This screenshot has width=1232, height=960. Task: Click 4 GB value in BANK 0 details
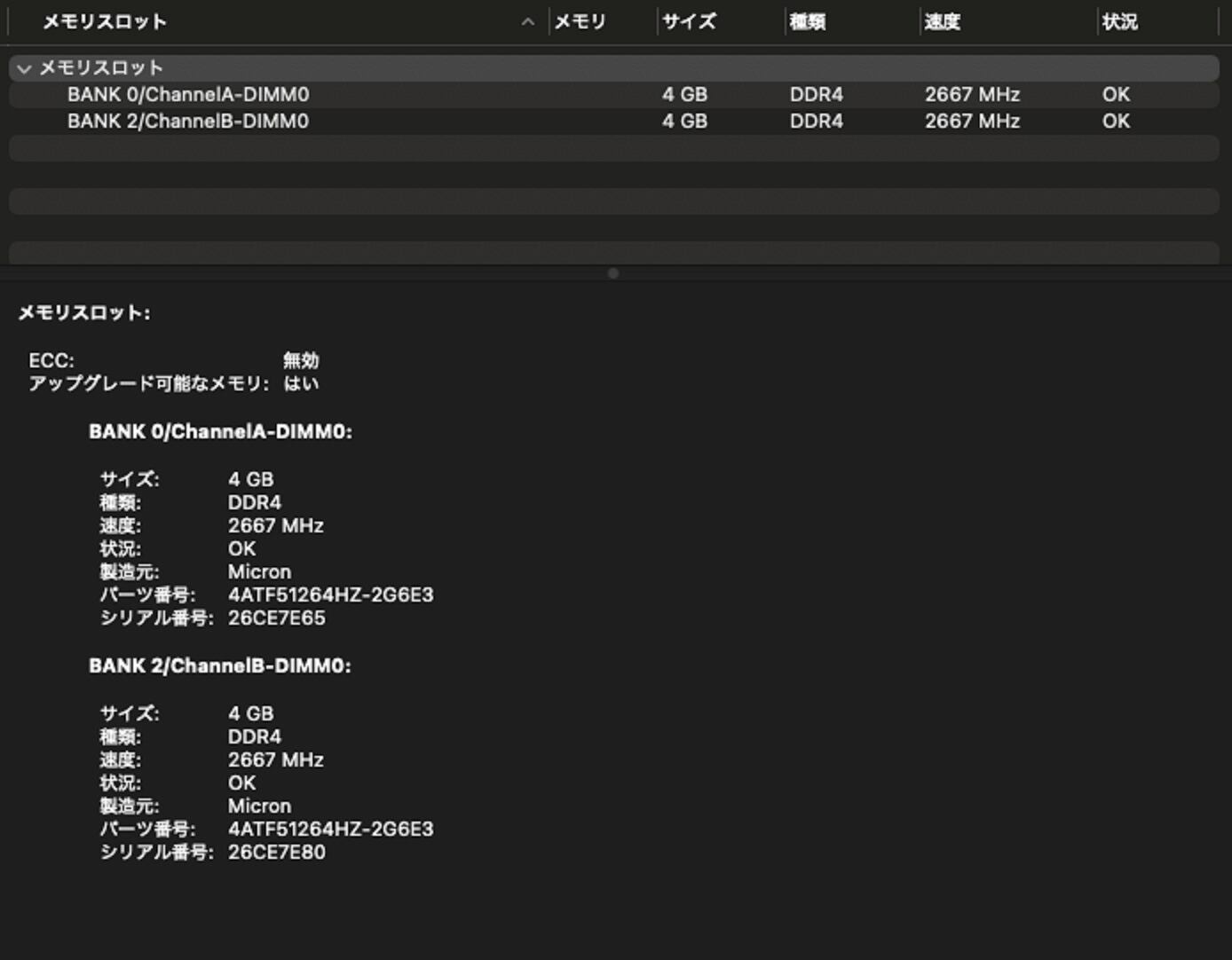(251, 480)
